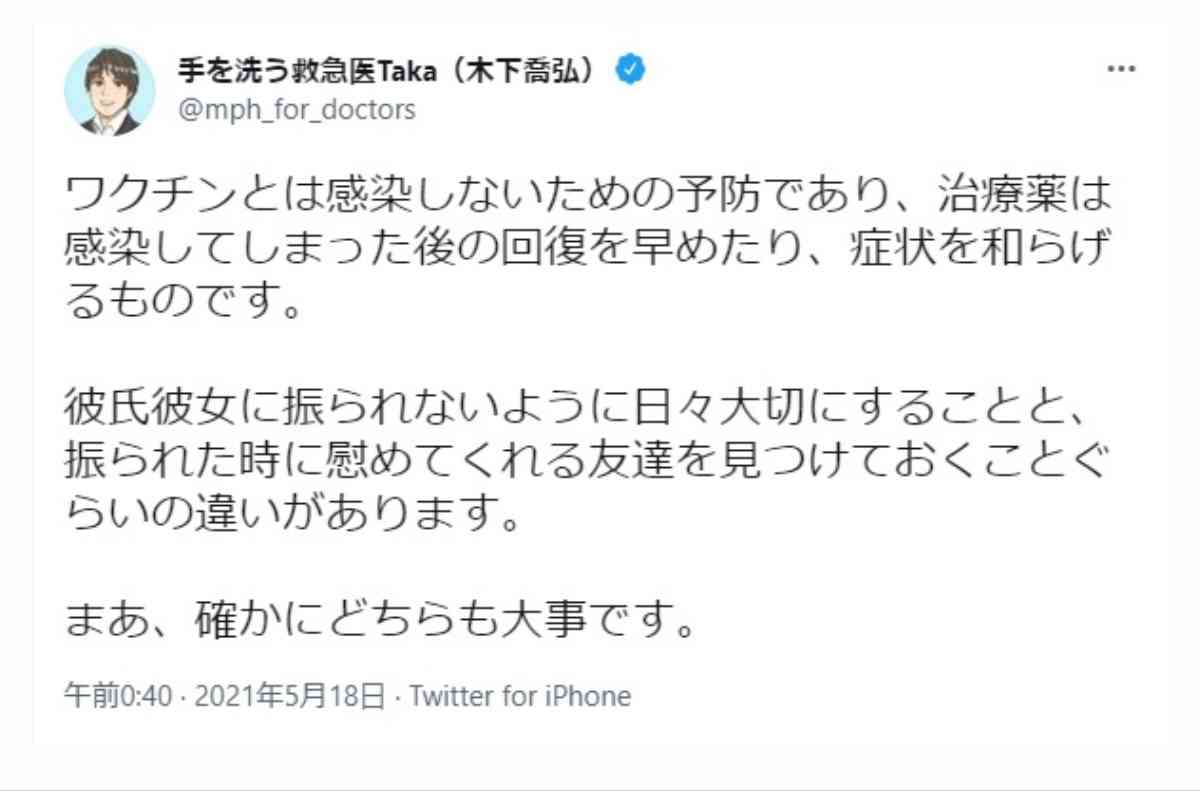The width and height of the screenshot is (1200, 791).
Task: Click the verification badge beside the username
Action: [630, 68]
